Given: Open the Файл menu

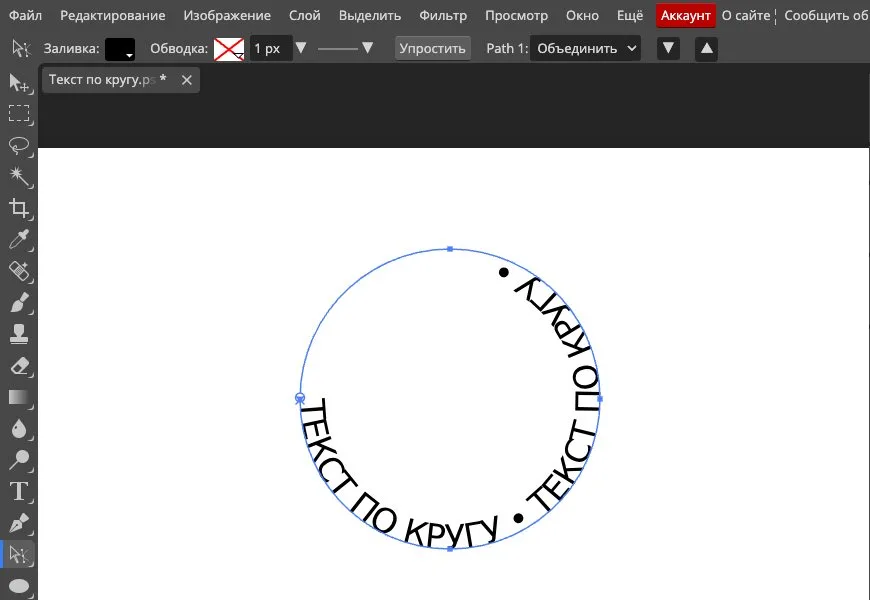Looking at the screenshot, I should click(x=26, y=16).
